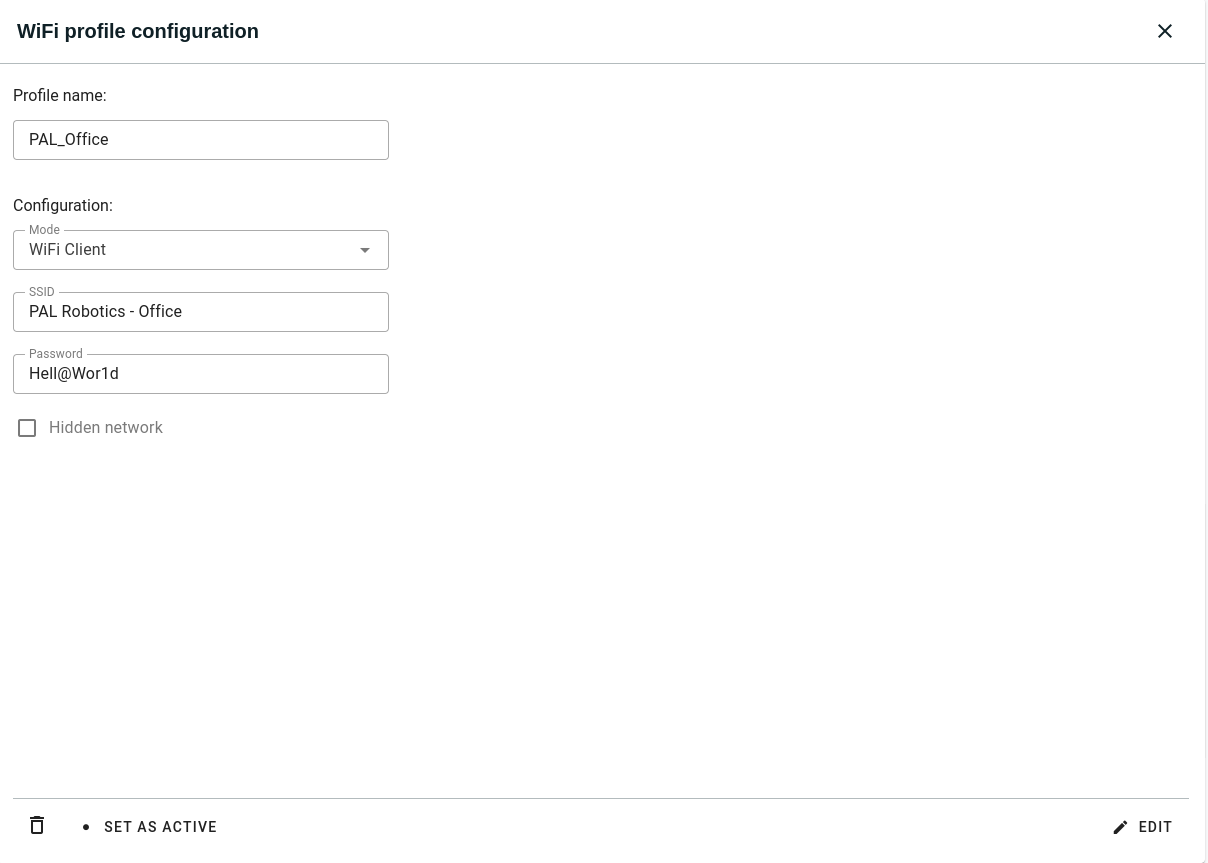The width and height of the screenshot is (1208, 863).
Task: Click the Configuration: section label
Action: point(63,206)
